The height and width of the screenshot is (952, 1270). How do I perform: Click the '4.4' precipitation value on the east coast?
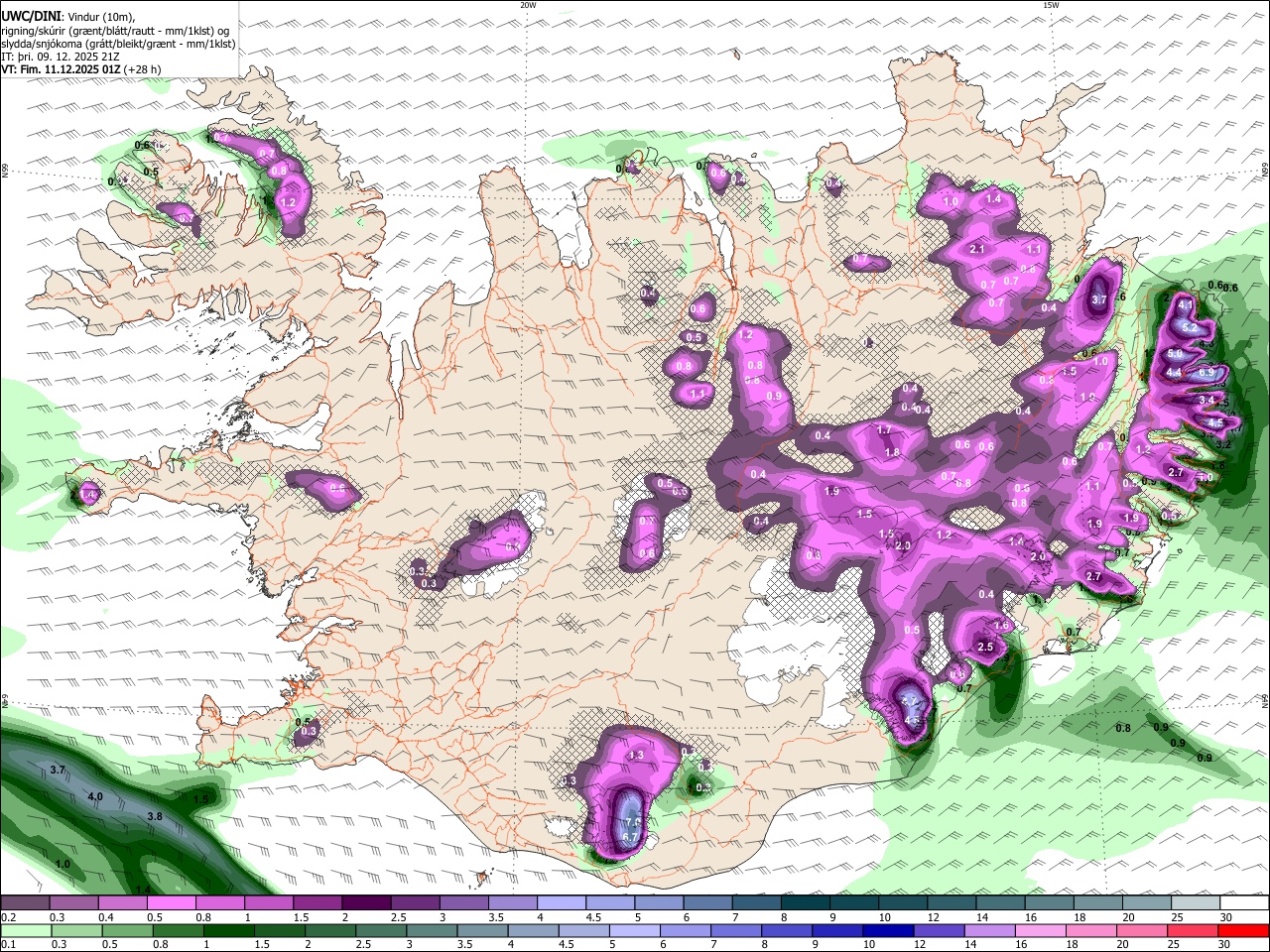click(x=1173, y=372)
